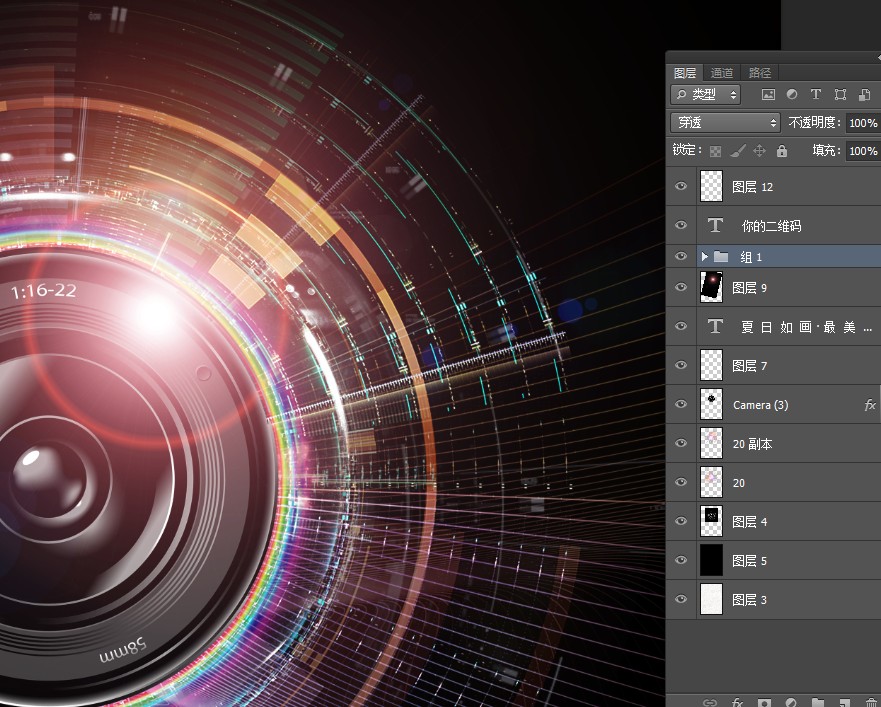This screenshot has width=881, height=707.
Task: Select the layer name 图层 9
Action: tap(750, 288)
